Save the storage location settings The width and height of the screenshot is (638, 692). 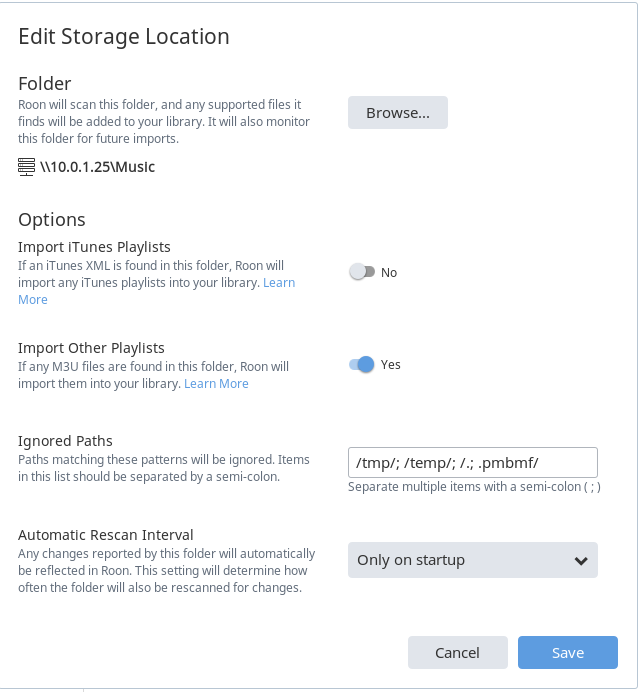[567, 652]
